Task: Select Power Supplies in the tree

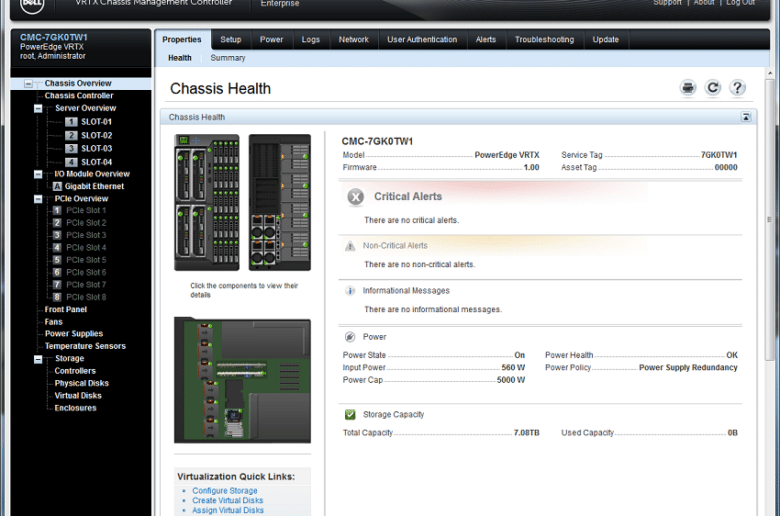Action: [74, 334]
